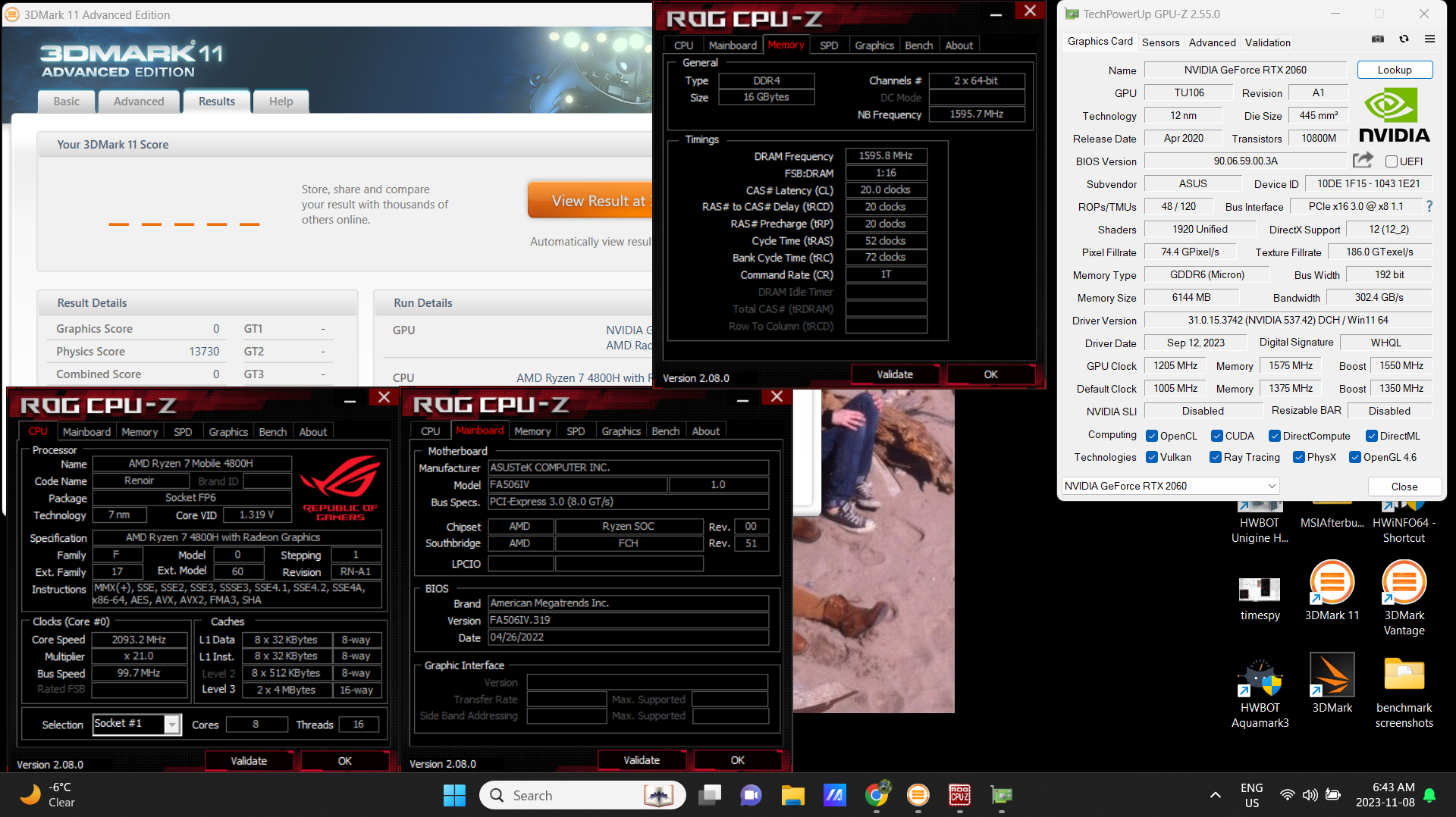1456x817 pixels.
Task: Click the Physics Score value 13730
Action: pos(203,352)
